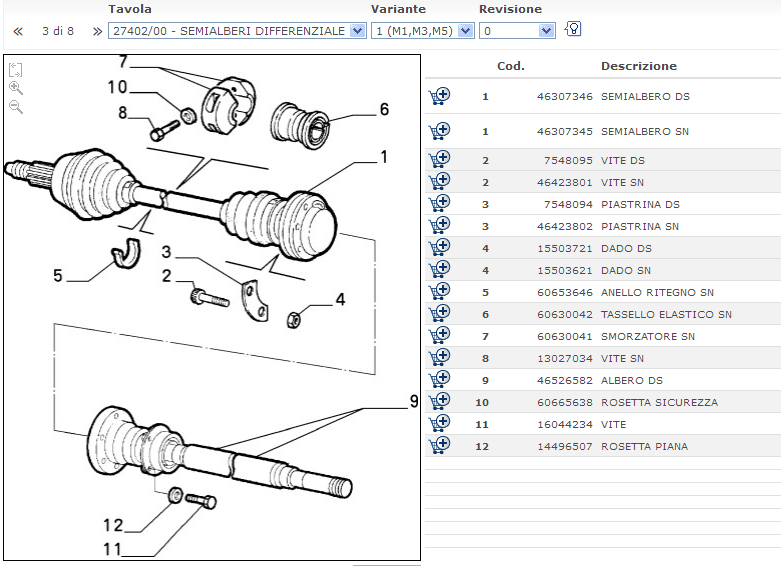The image size is (781, 566).
Task: Click description SMORZATORE SN
Action: [x=648, y=336]
